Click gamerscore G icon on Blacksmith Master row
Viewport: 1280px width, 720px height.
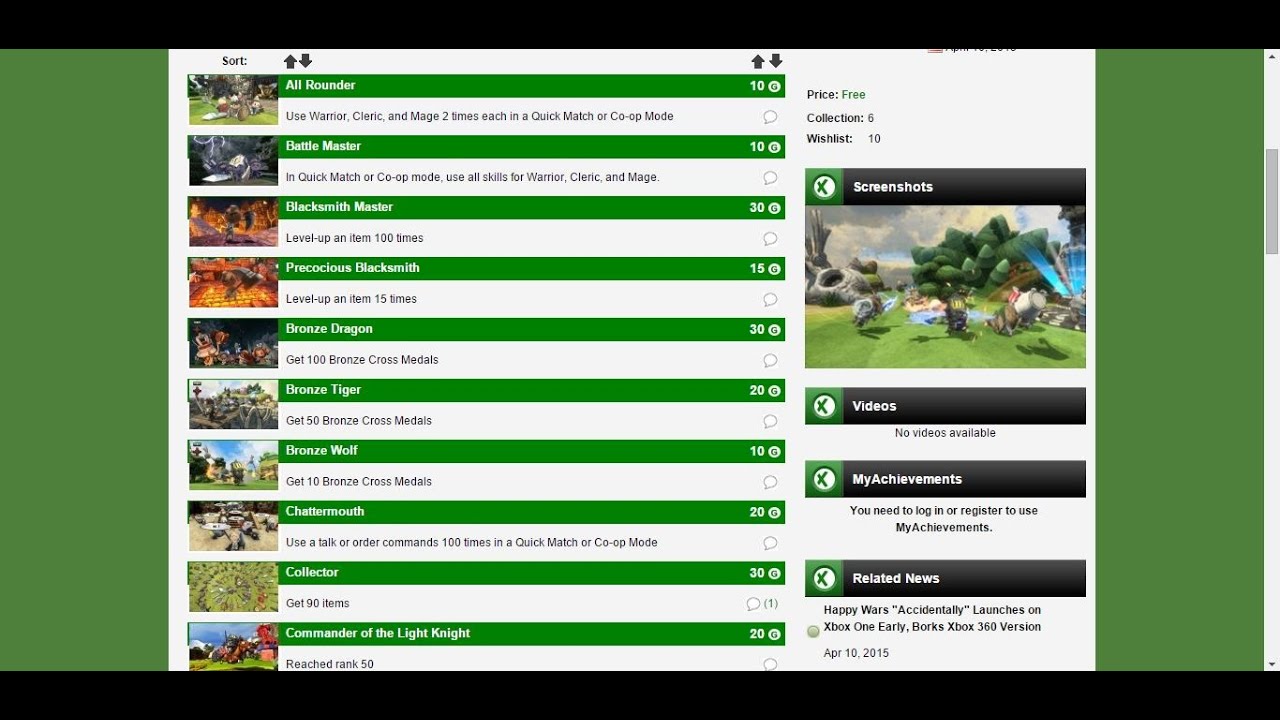click(774, 208)
